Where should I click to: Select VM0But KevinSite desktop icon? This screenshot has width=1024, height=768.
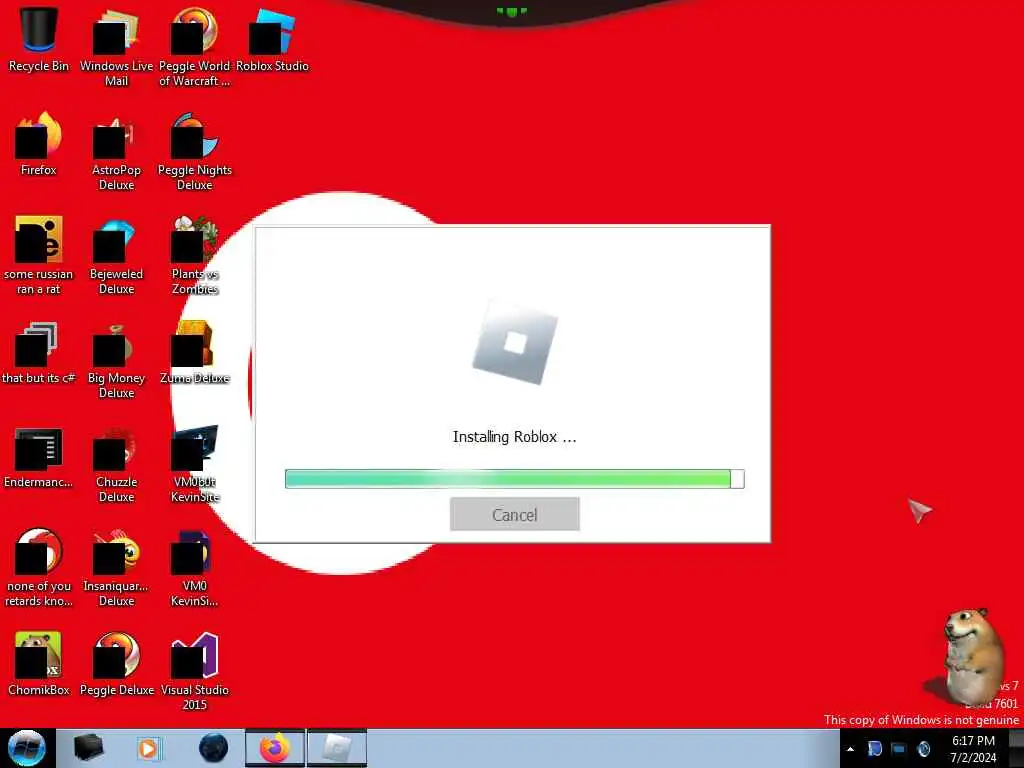tap(194, 464)
